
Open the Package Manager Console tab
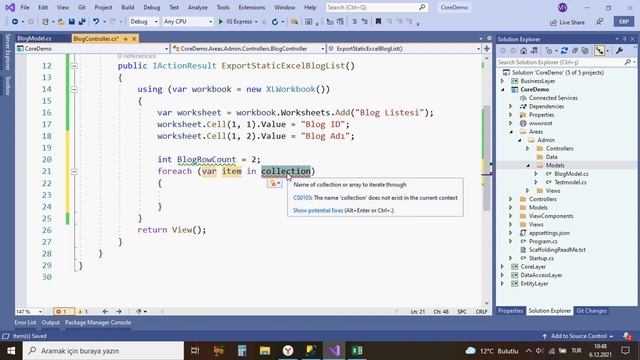[x=98, y=322]
